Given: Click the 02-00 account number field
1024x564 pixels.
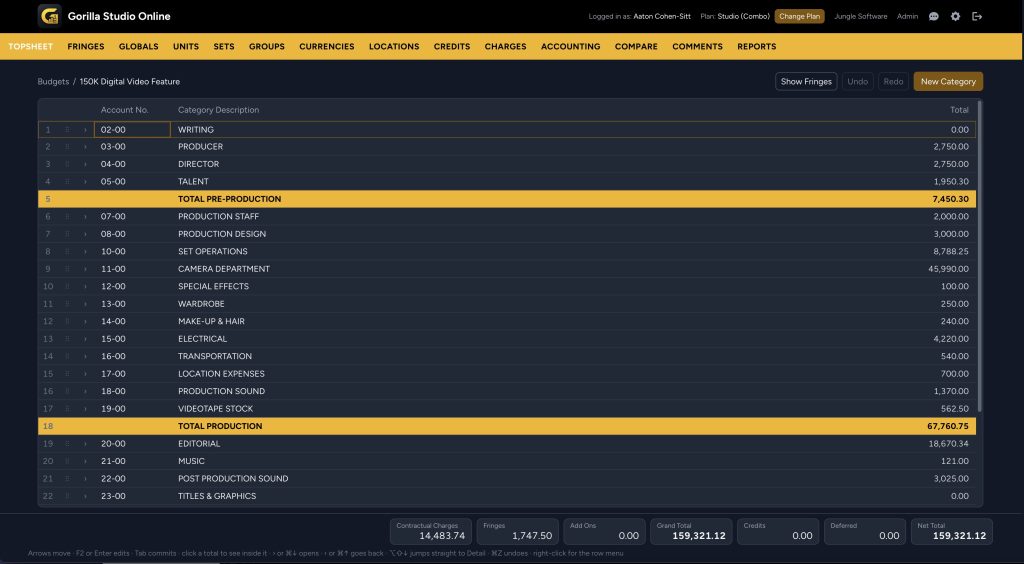Looking at the screenshot, I should [x=133, y=129].
